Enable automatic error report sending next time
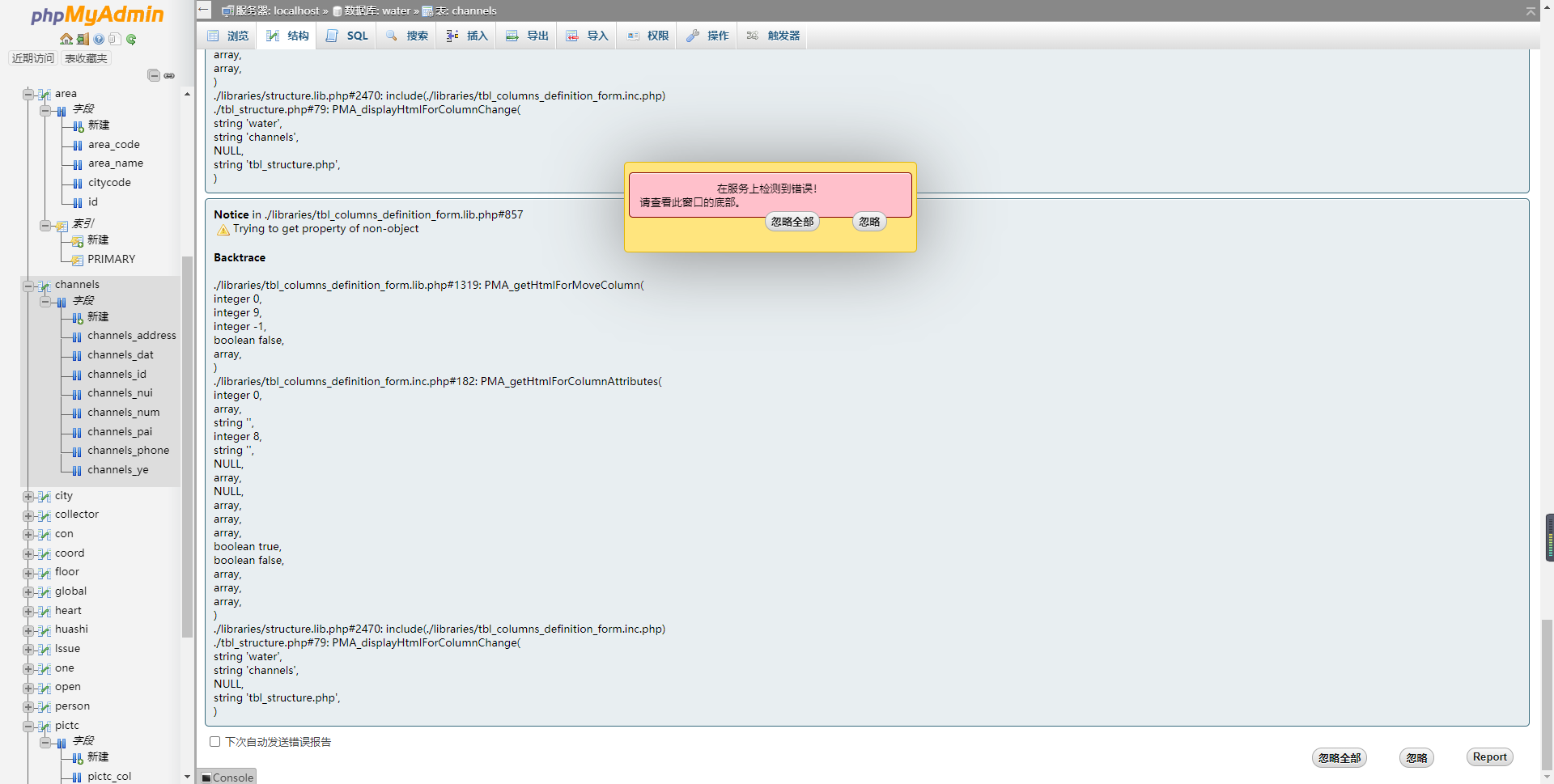Screen dimensions: 1554x784 [214, 742]
